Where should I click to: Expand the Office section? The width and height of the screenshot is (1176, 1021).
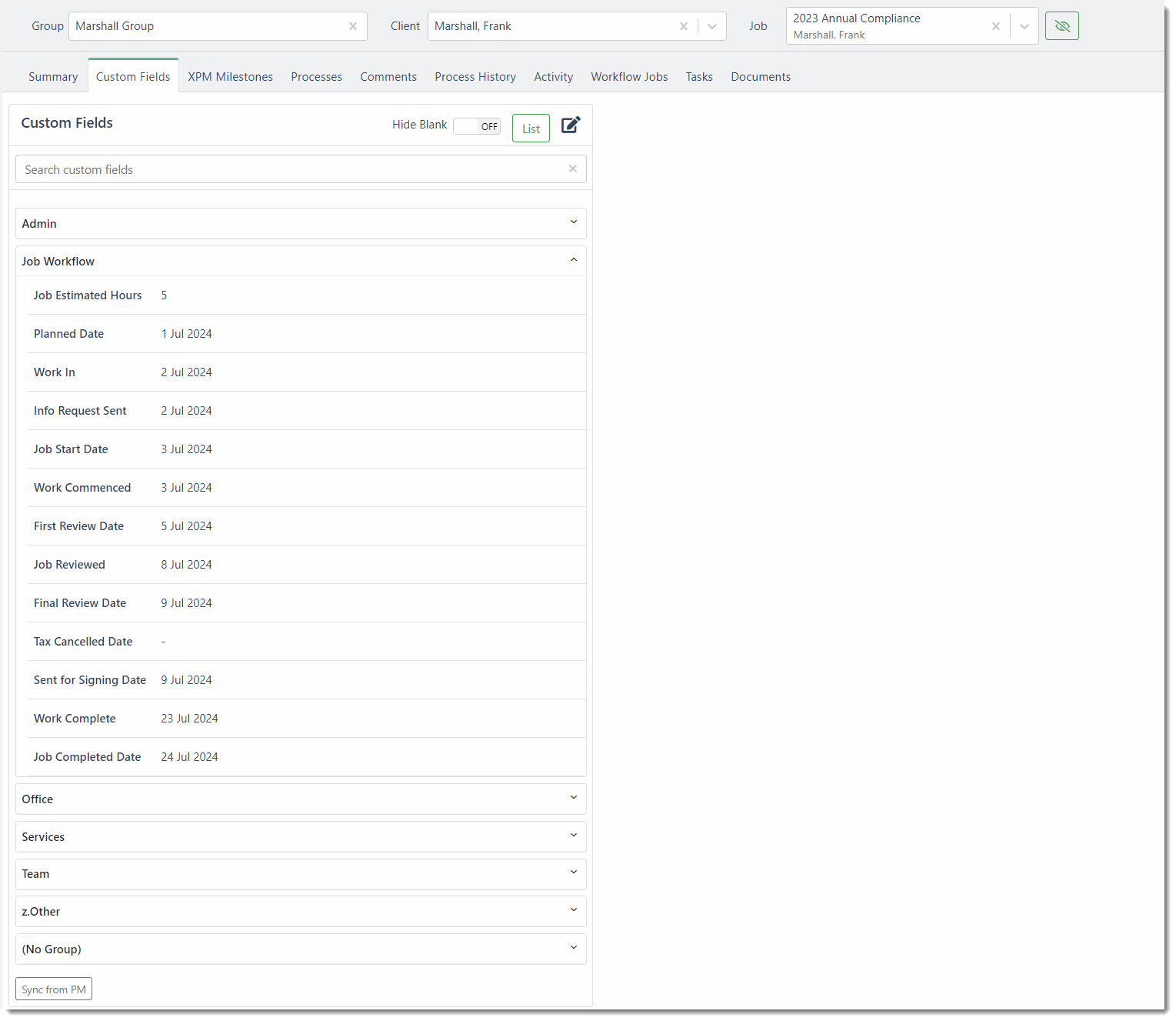pos(301,799)
